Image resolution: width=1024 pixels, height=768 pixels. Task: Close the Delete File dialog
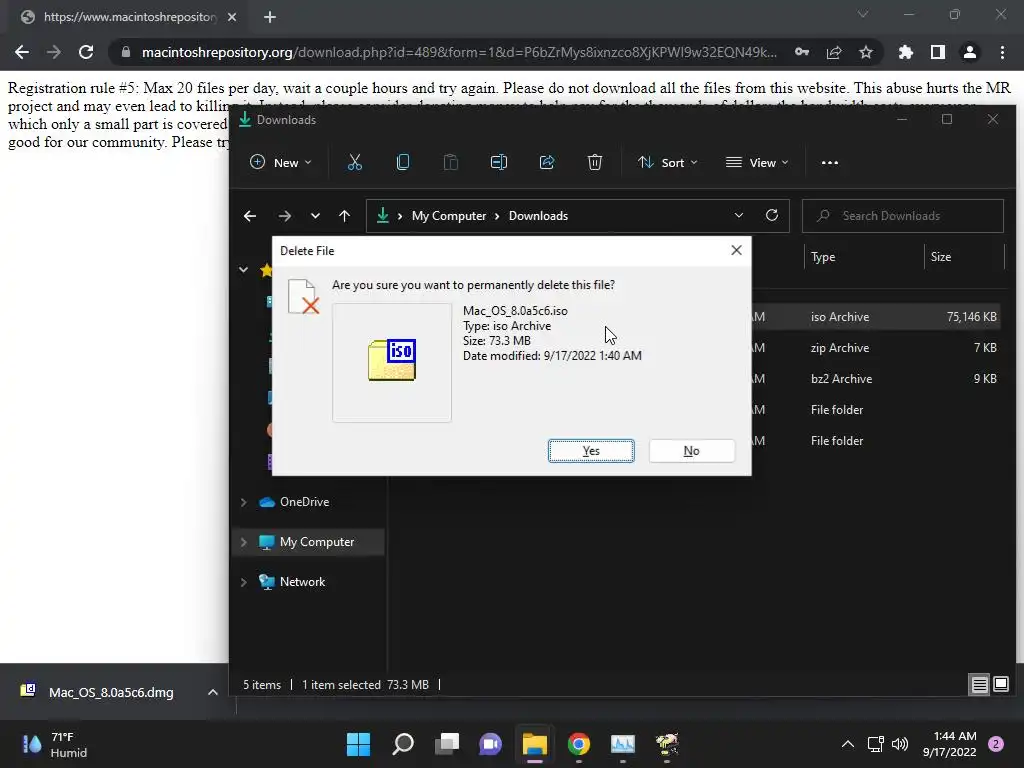736,250
